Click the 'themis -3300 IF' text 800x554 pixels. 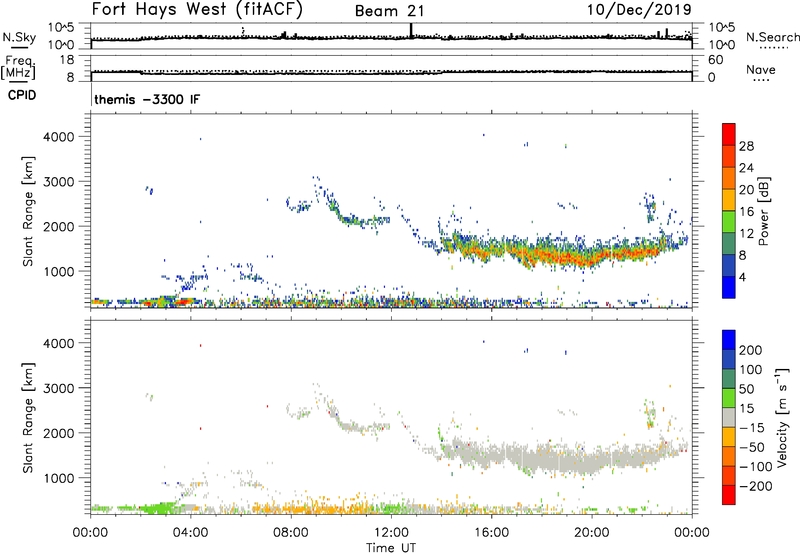pyautogui.click(x=147, y=99)
